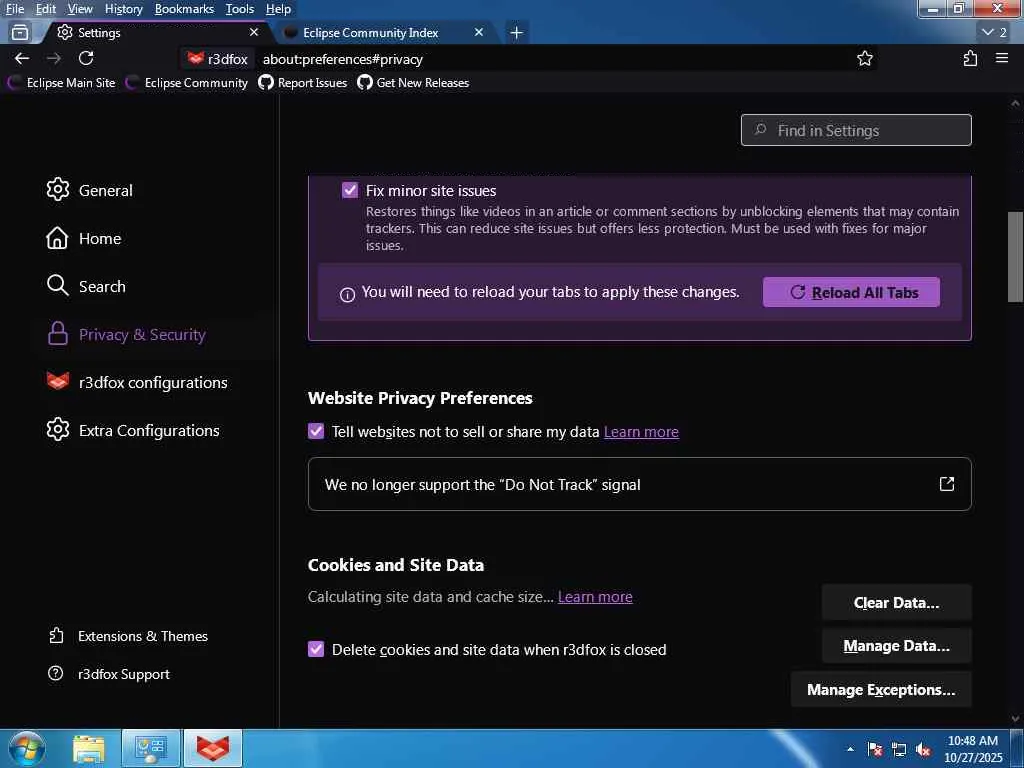Open the Bookmarks menu

pos(184,8)
